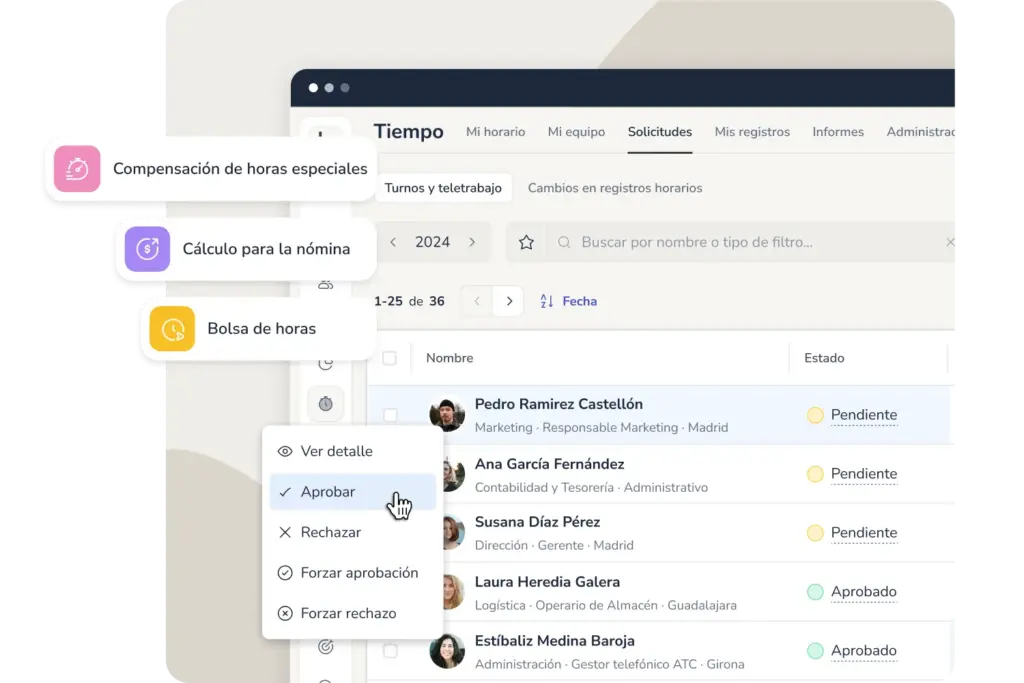
Task: Click the stopwatch icon in sidebar
Action: pyautogui.click(x=326, y=404)
